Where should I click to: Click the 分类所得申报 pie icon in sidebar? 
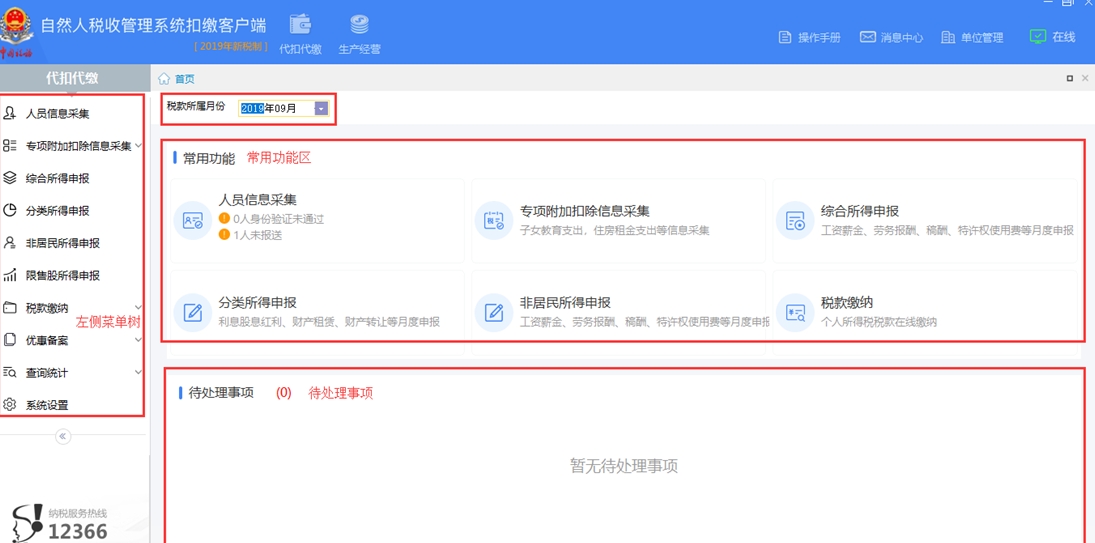[10, 210]
